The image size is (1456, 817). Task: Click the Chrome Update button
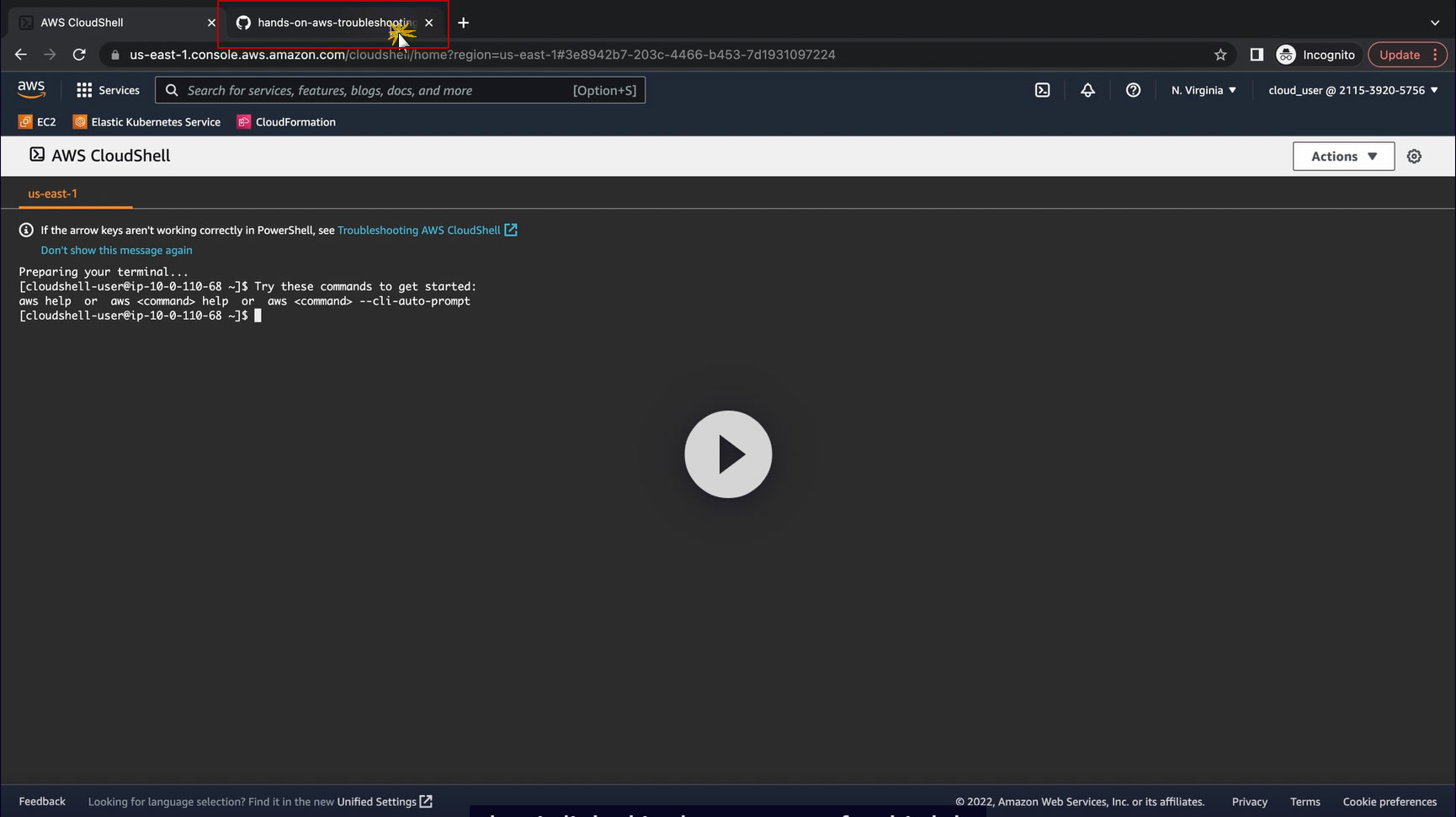pyautogui.click(x=1400, y=55)
